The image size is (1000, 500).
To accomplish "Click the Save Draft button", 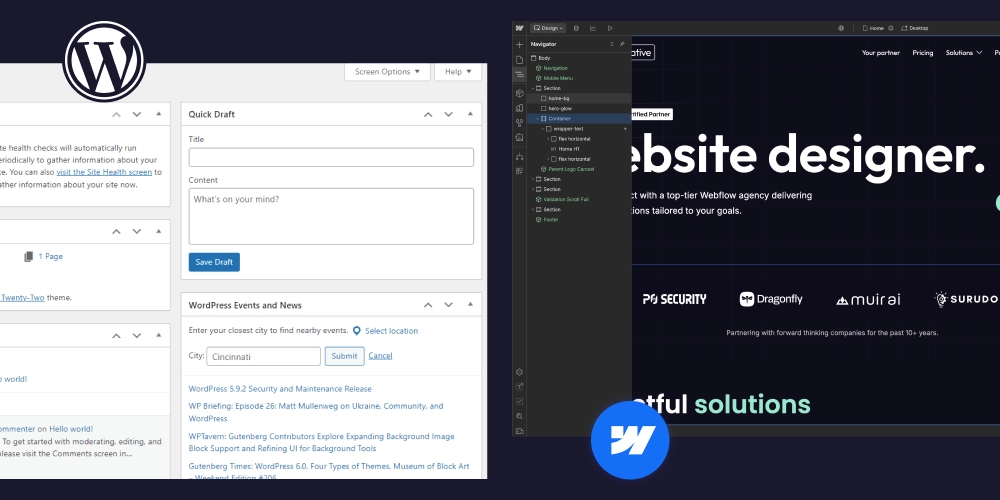I will pyautogui.click(x=214, y=262).
